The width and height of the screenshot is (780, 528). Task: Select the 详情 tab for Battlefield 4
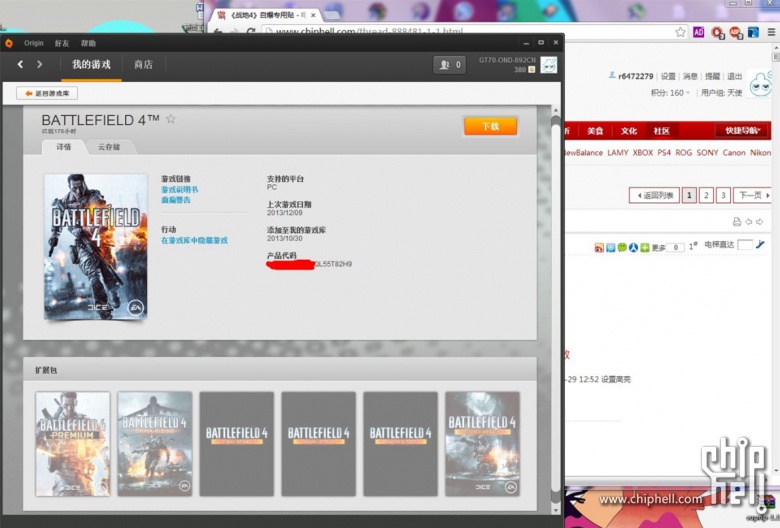pyautogui.click(x=64, y=147)
